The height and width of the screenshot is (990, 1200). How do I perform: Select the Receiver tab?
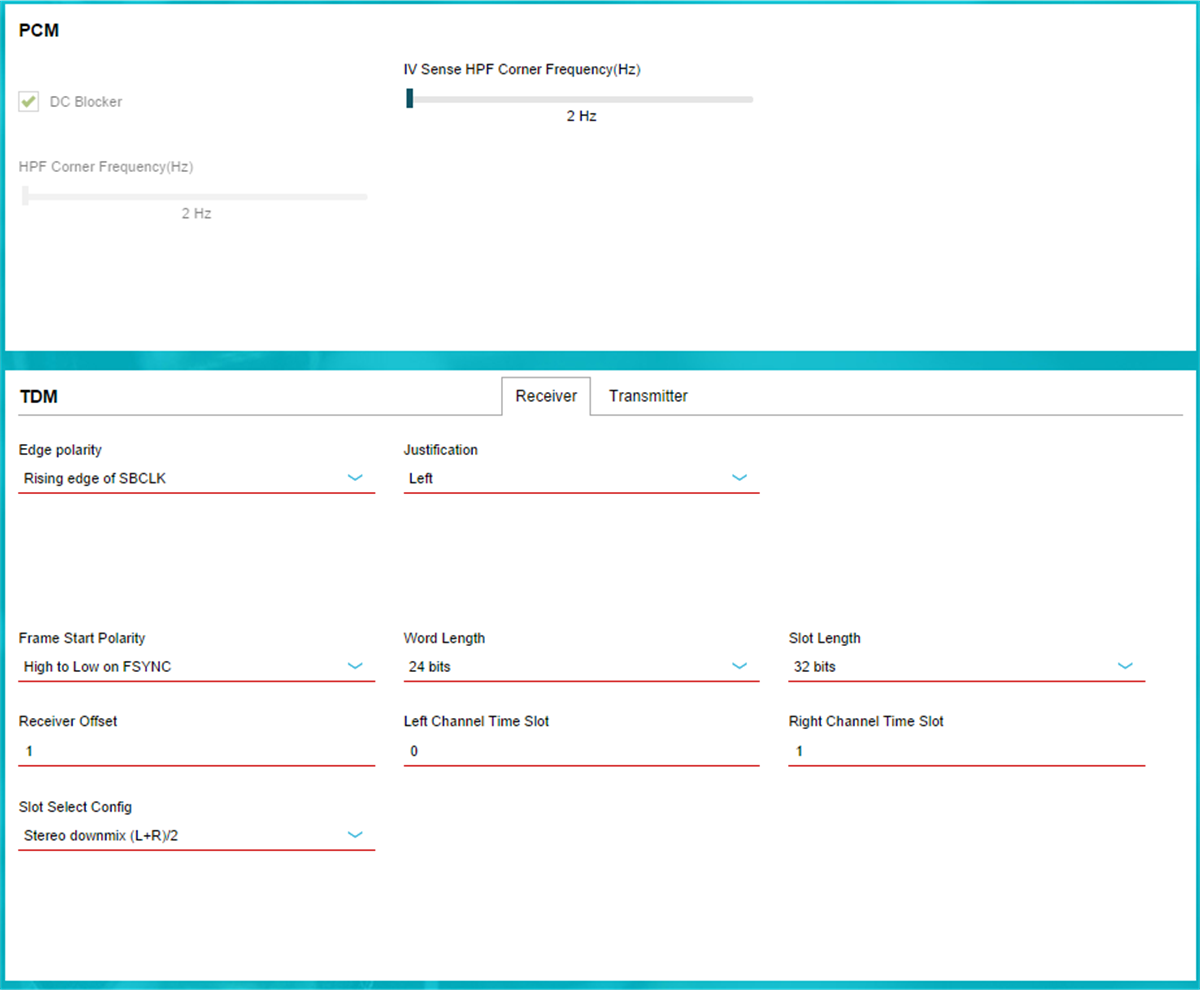pos(546,396)
